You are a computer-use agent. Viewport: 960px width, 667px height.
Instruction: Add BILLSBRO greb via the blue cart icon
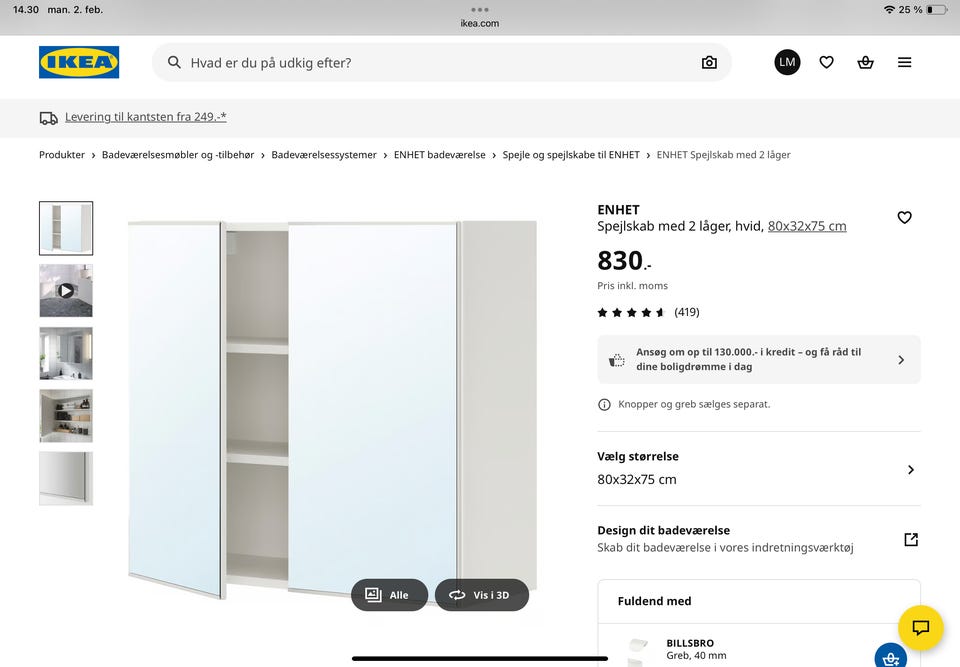(889, 656)
